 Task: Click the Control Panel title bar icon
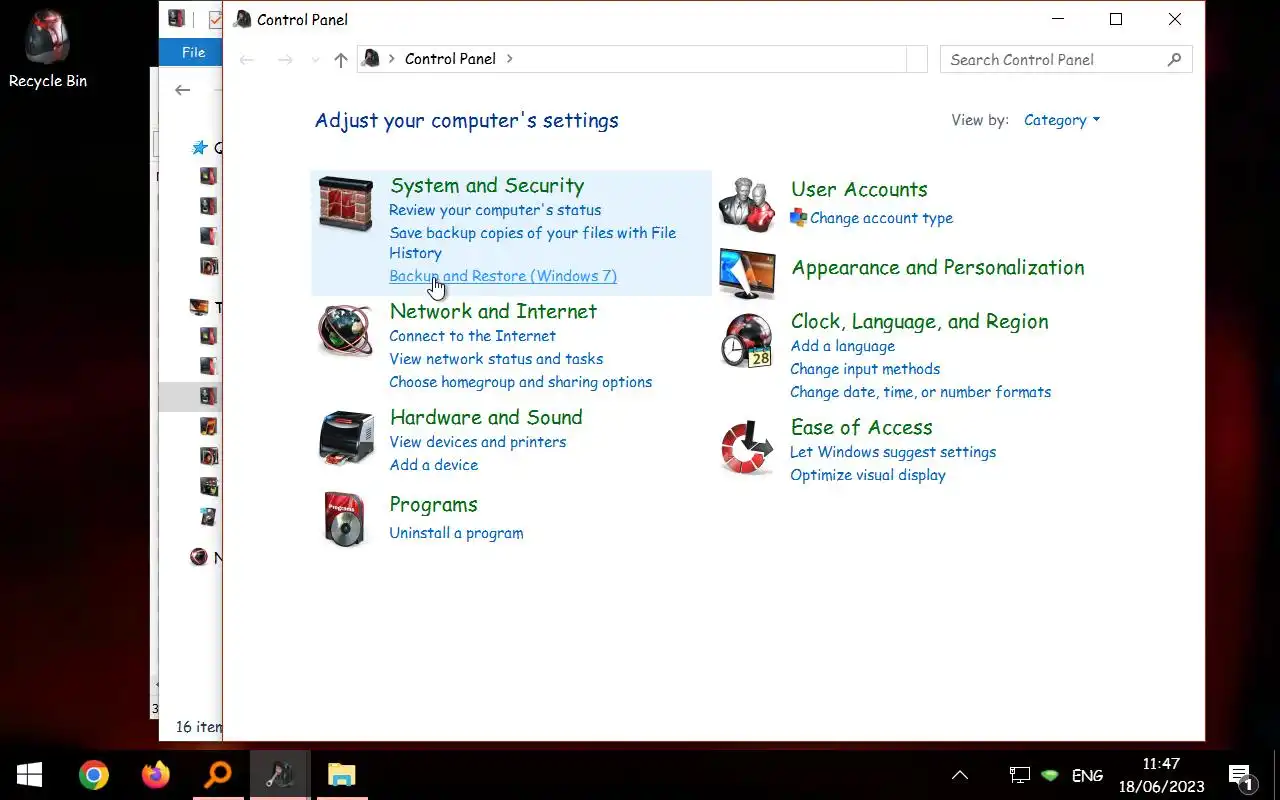pyautogui.click(x=242, y=19)
